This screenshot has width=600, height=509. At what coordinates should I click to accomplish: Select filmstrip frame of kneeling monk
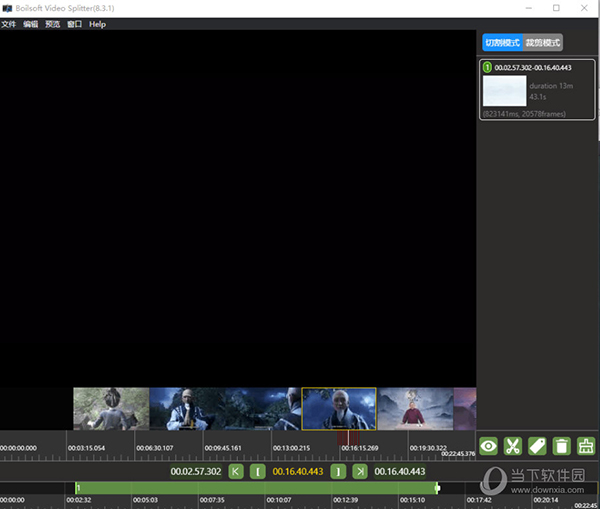point(187,409)
